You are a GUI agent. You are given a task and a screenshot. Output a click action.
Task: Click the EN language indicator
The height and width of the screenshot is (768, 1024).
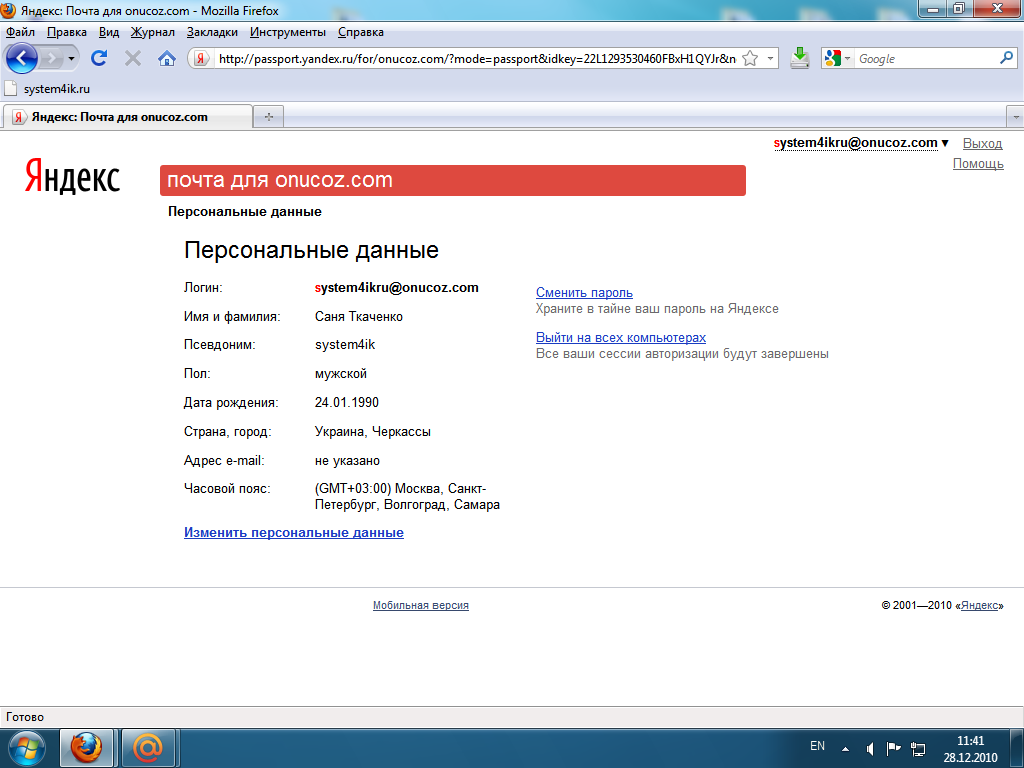click(817, 746)
